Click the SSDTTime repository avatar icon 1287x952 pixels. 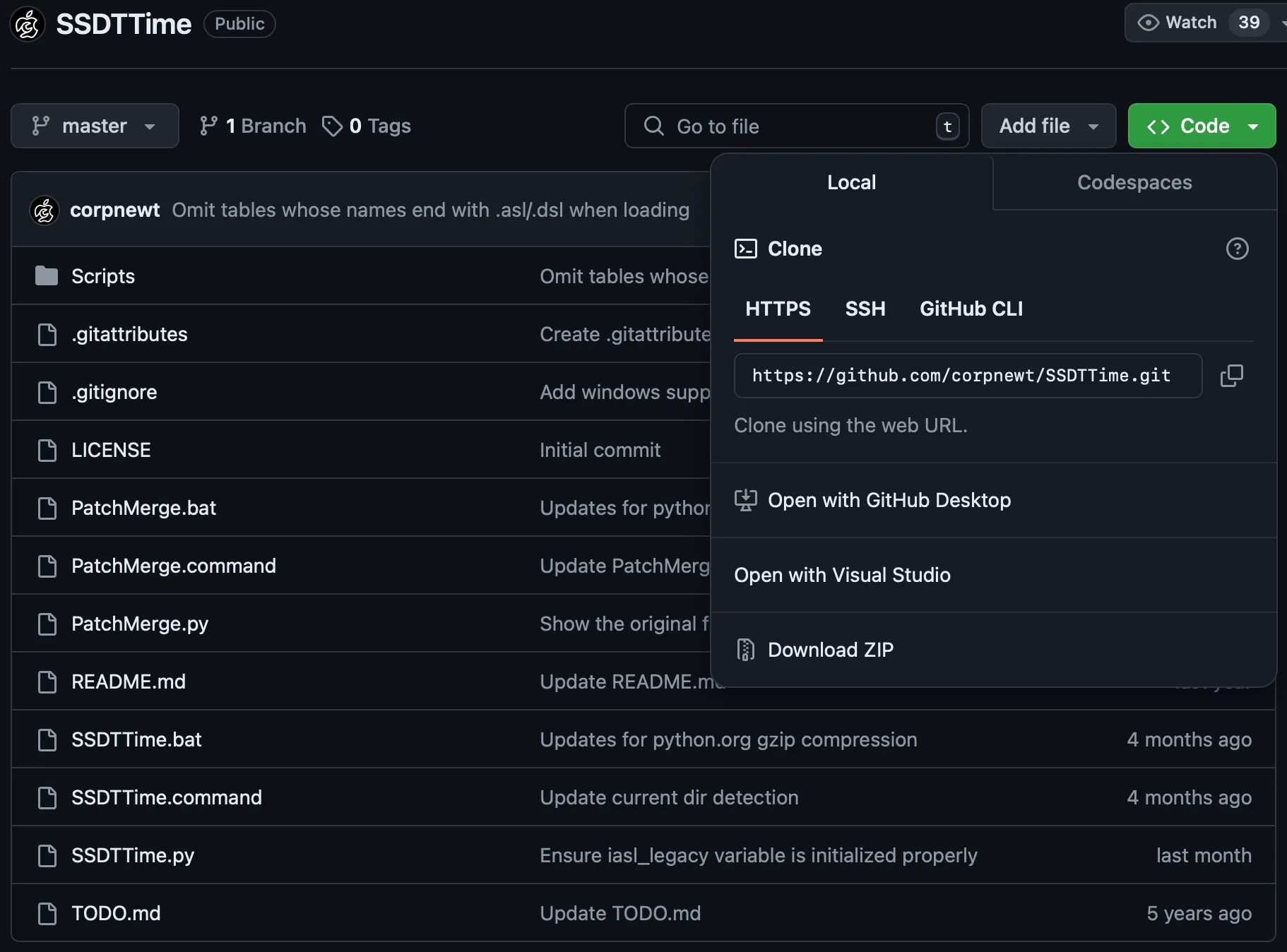[28, 24]
